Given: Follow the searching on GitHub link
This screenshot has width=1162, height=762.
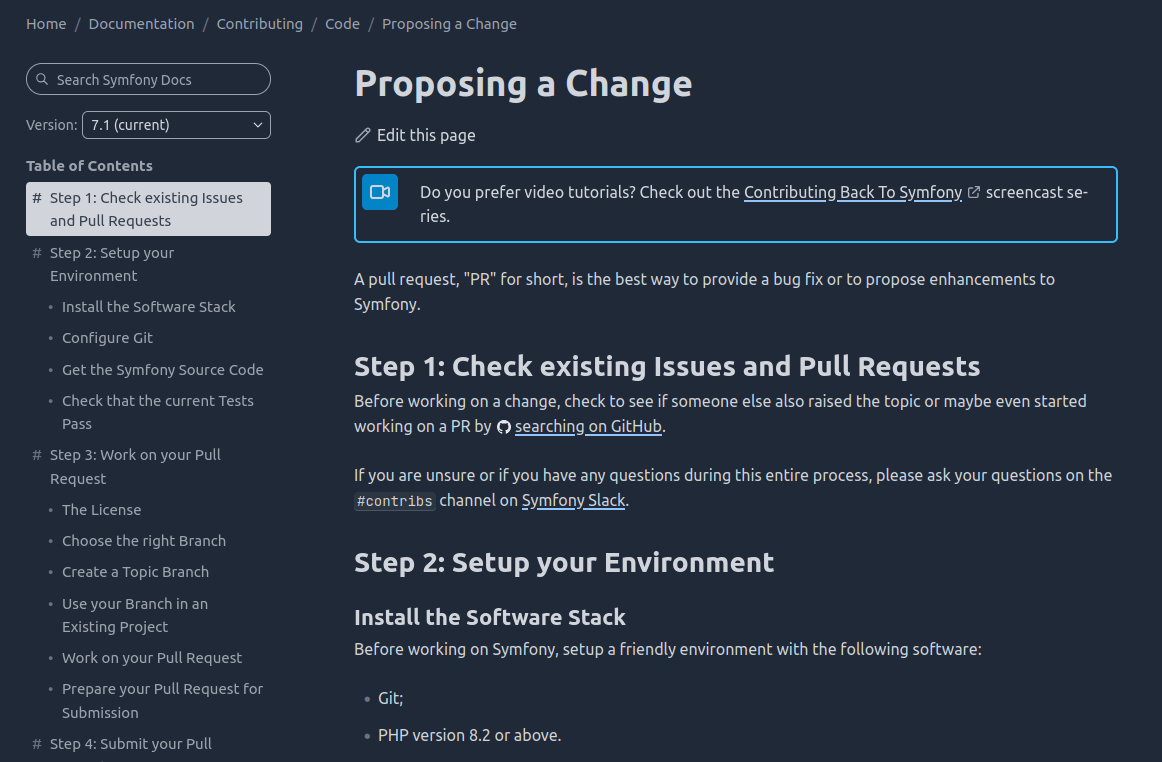Looking at the screenshot, I should point(588,426).
